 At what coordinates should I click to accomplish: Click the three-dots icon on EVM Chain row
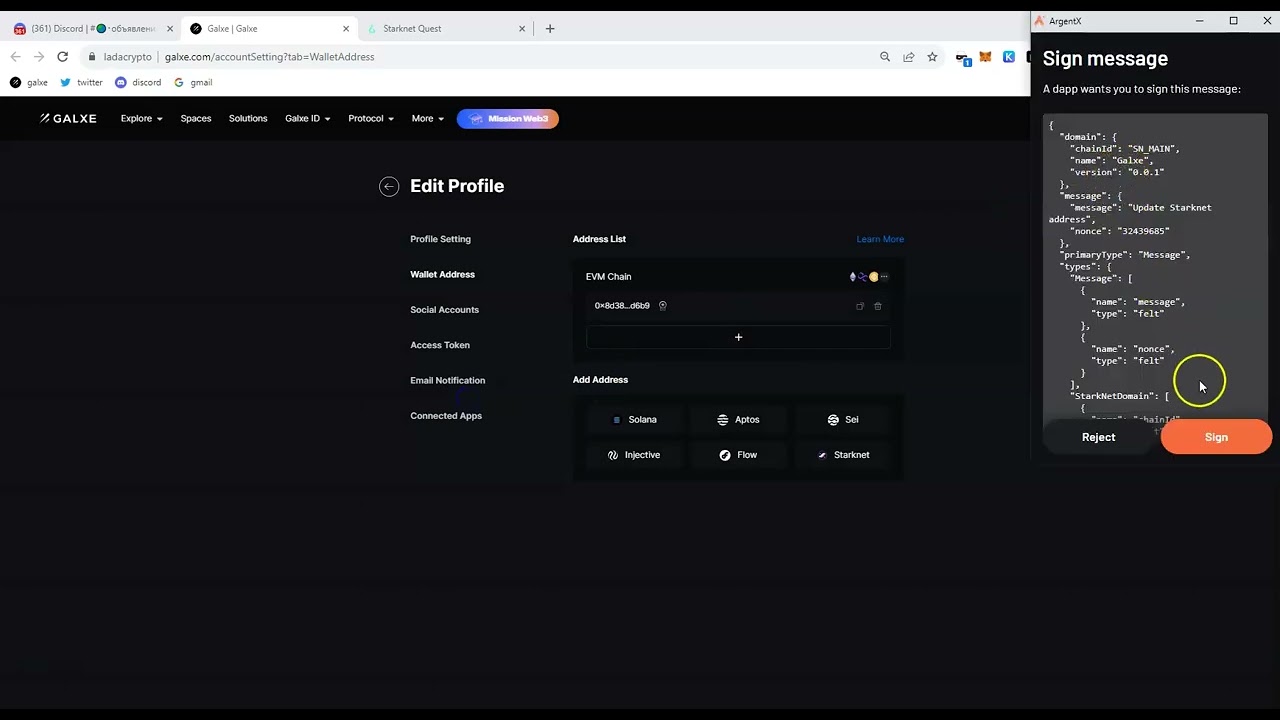[x=884, y=277]
